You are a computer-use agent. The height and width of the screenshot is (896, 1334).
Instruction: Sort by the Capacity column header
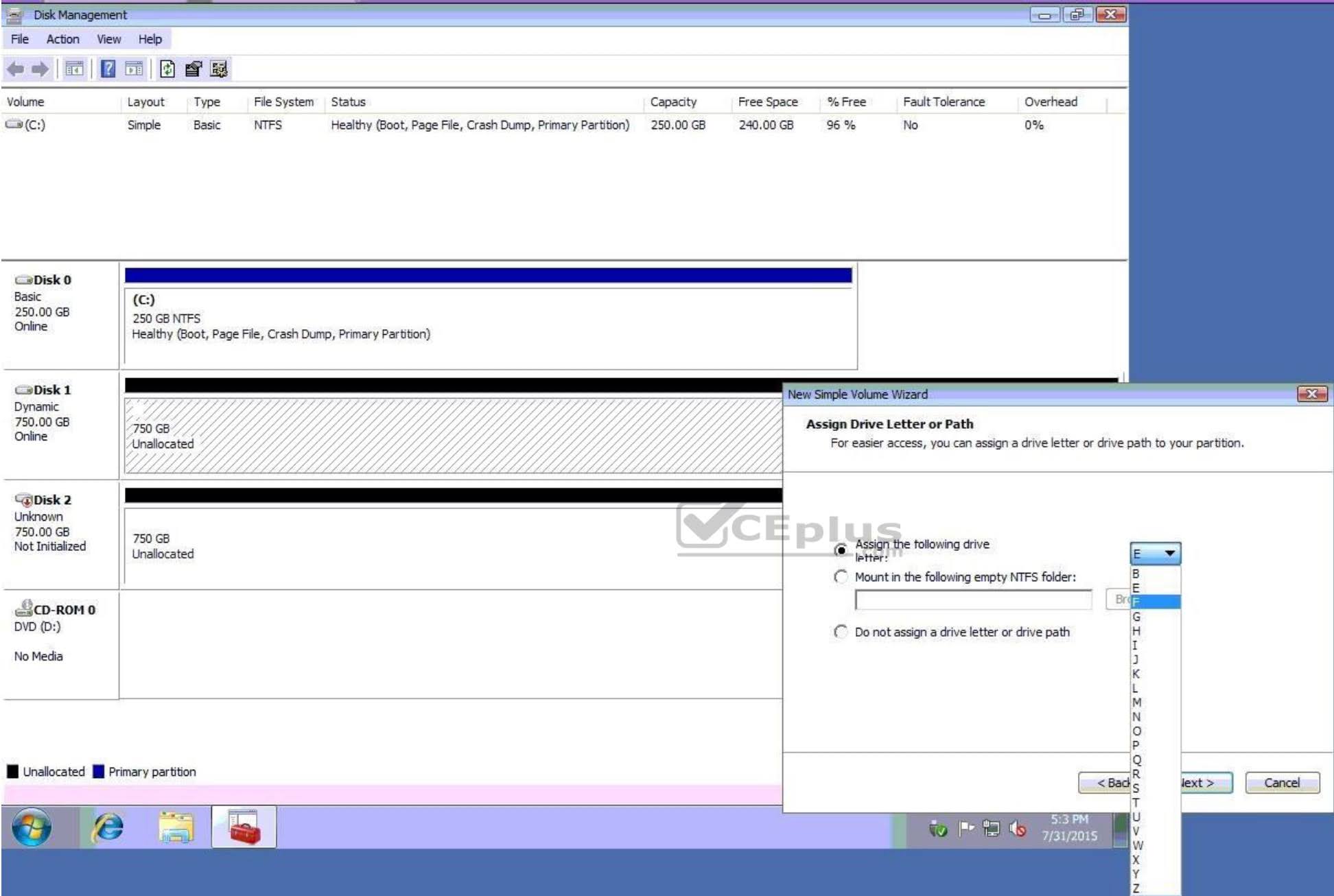pyautogui.click(x=673, y=102)
